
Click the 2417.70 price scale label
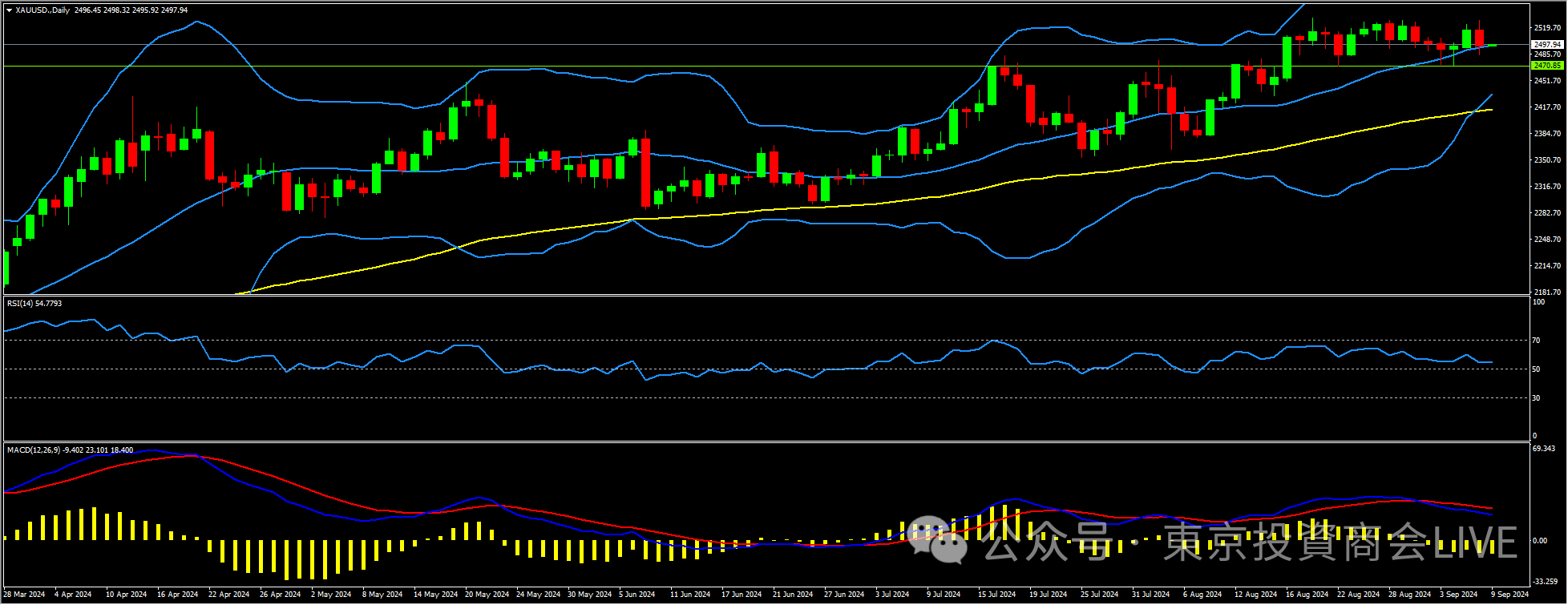[x=1546, y=107]
